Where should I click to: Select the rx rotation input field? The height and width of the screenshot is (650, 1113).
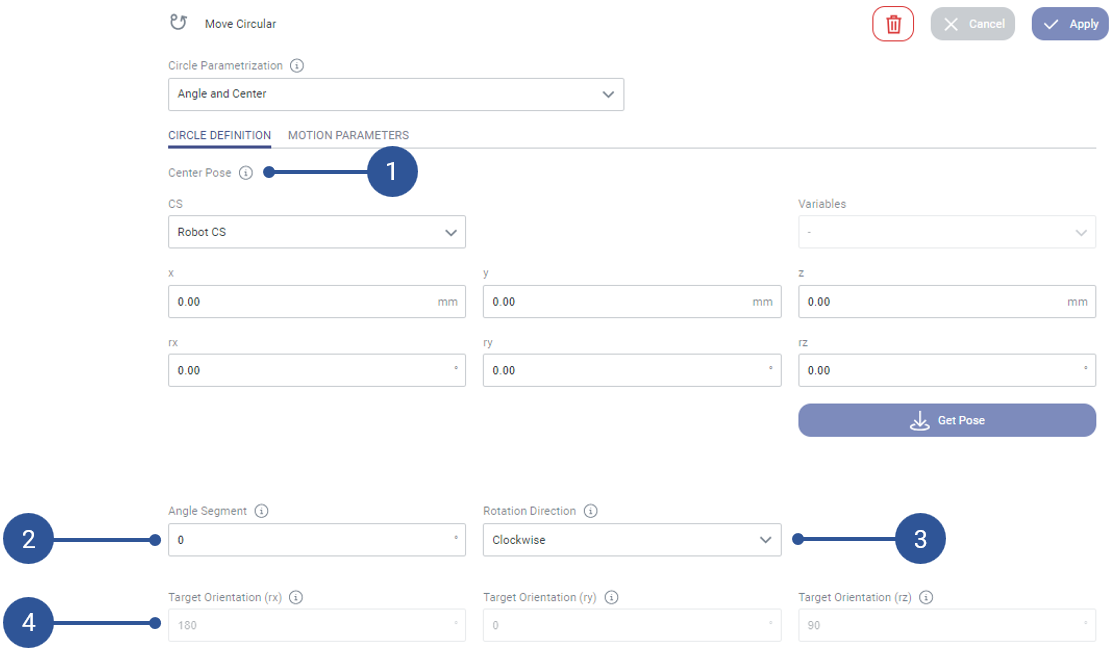pos(317,370)
